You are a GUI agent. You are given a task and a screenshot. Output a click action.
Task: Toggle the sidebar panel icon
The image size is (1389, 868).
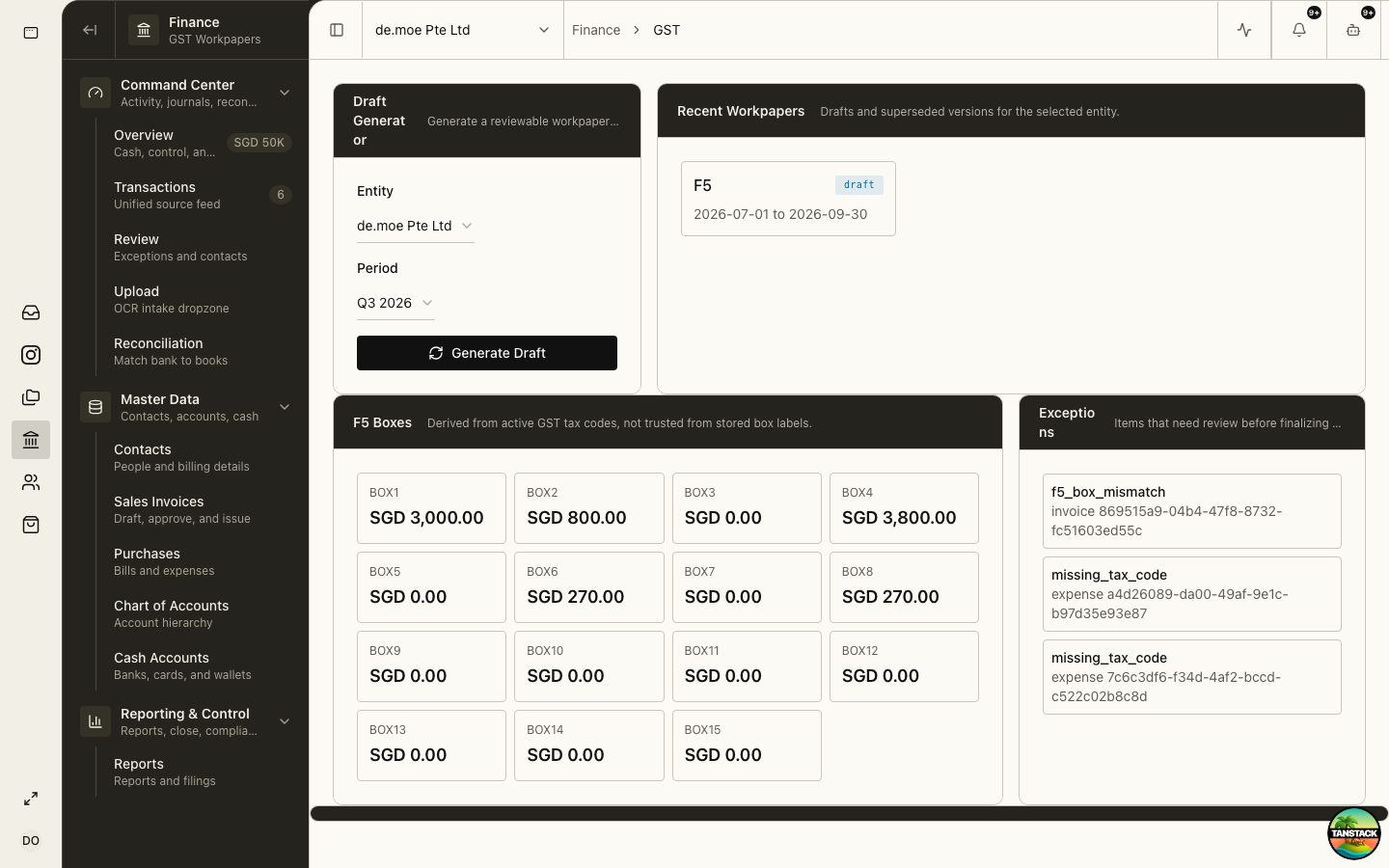337,30
